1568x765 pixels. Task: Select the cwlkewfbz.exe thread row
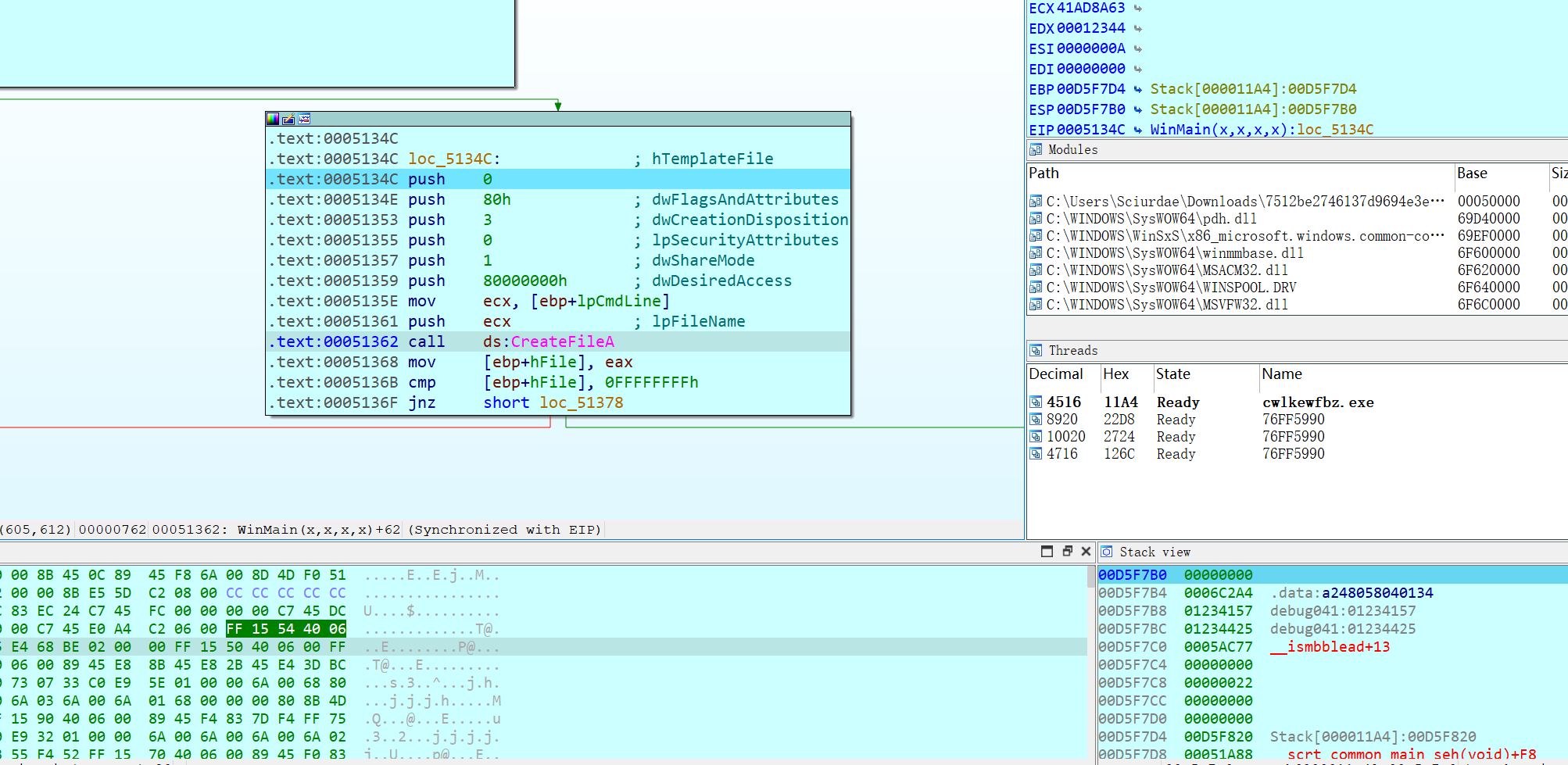(x=1297, y=402)
